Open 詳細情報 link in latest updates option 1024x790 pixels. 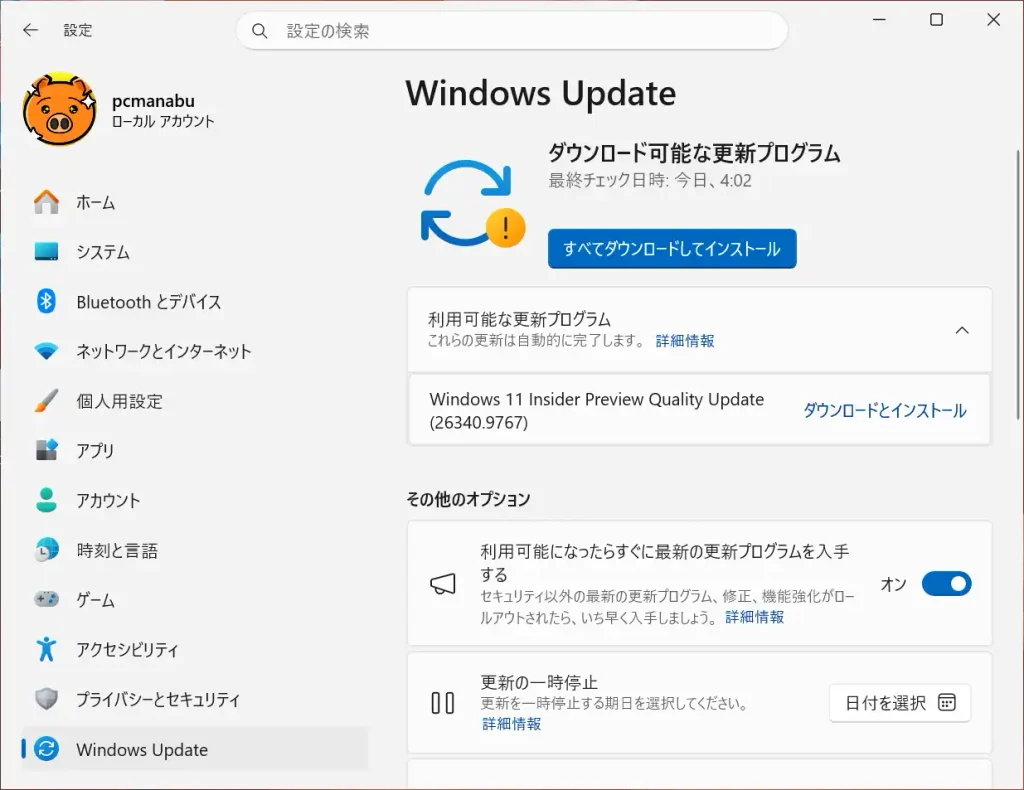point(754,617)
